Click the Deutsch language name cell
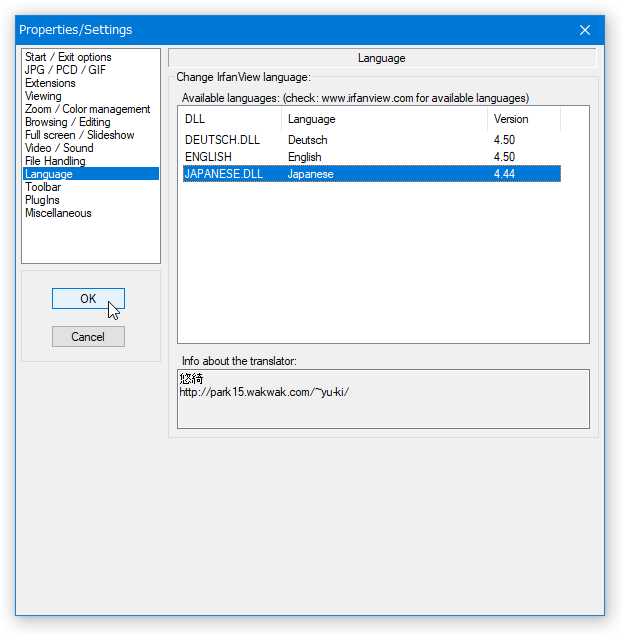This screenshot has height=634, width=622. tap(308, 140)
